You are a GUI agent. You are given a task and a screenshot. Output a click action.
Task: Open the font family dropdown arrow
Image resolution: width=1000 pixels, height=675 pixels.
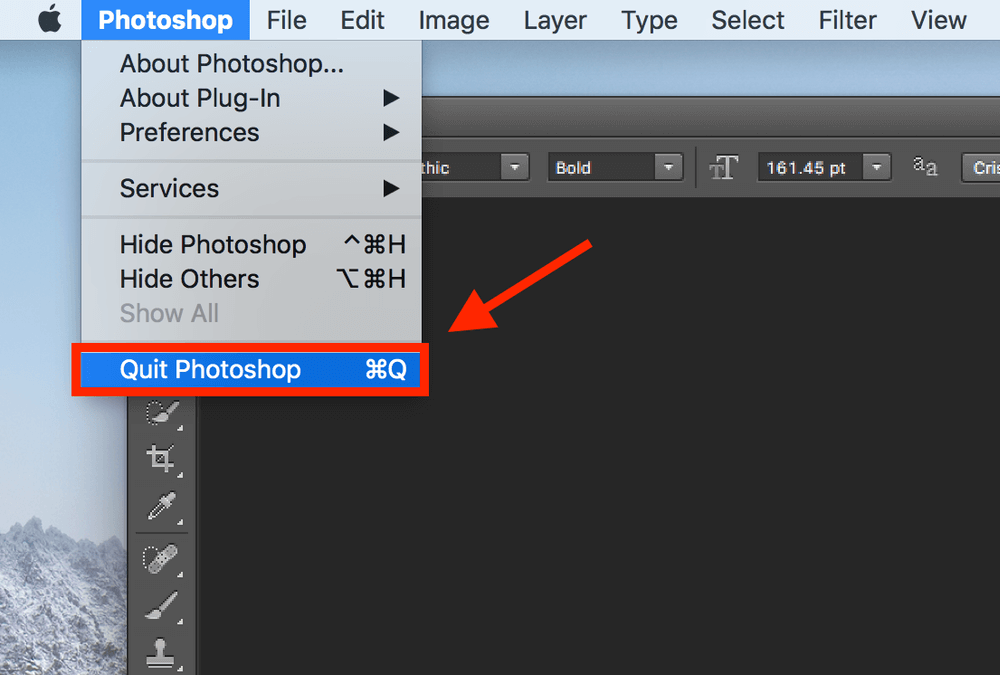click(514, 168)
